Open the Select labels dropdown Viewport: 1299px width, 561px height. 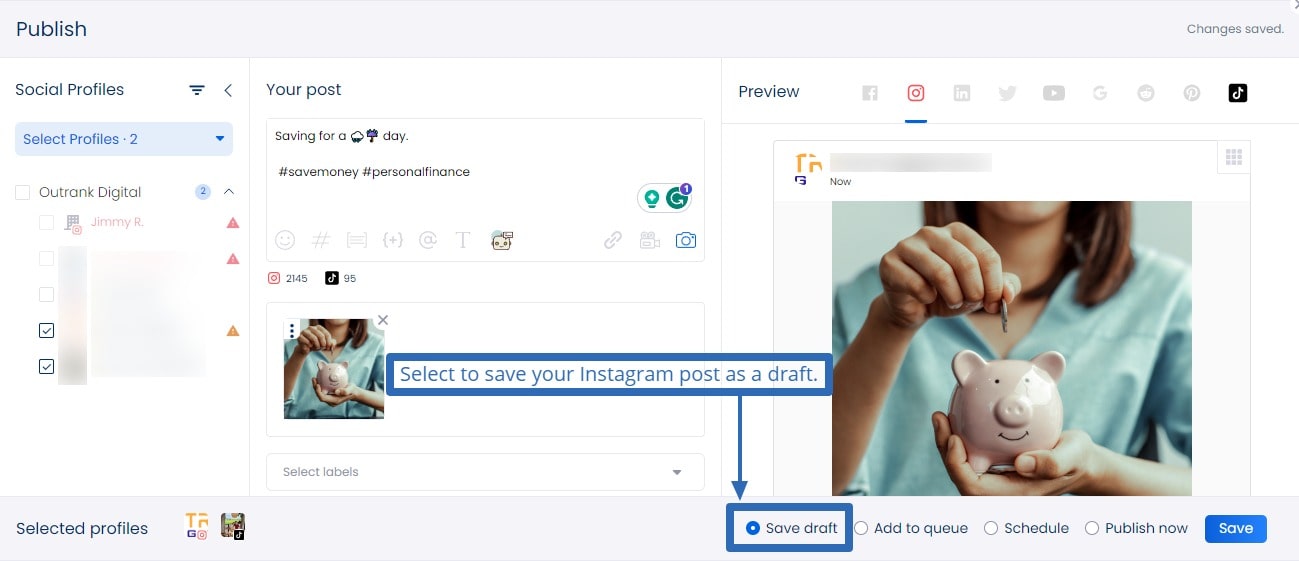pyautogui.click(x=485, y=472)
